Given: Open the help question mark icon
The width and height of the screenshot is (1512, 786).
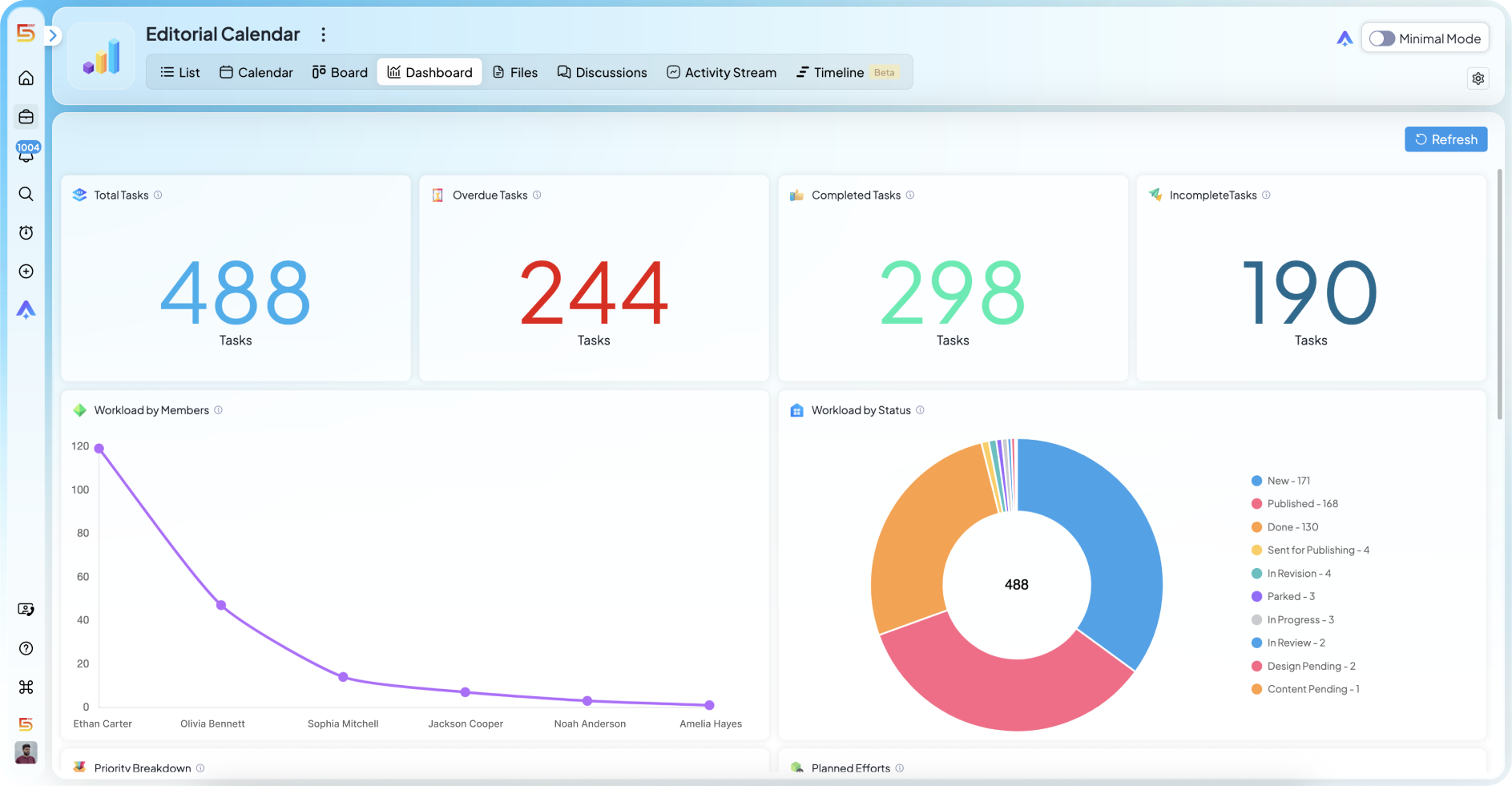Looking at the screenshot, I should coord(26,648).
